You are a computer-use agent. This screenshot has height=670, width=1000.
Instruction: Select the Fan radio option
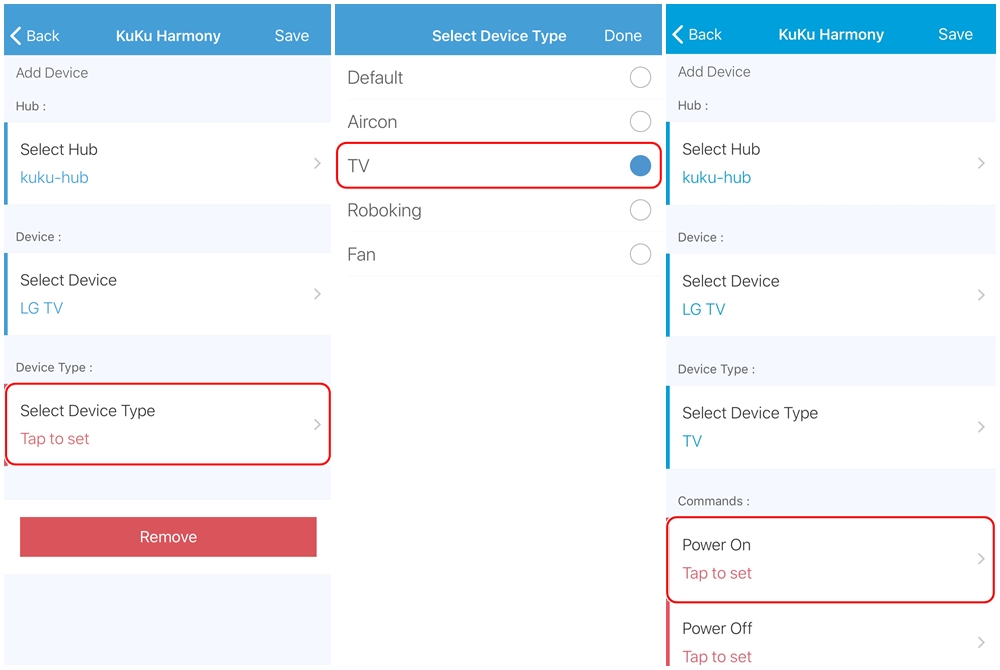pos(640,254)
